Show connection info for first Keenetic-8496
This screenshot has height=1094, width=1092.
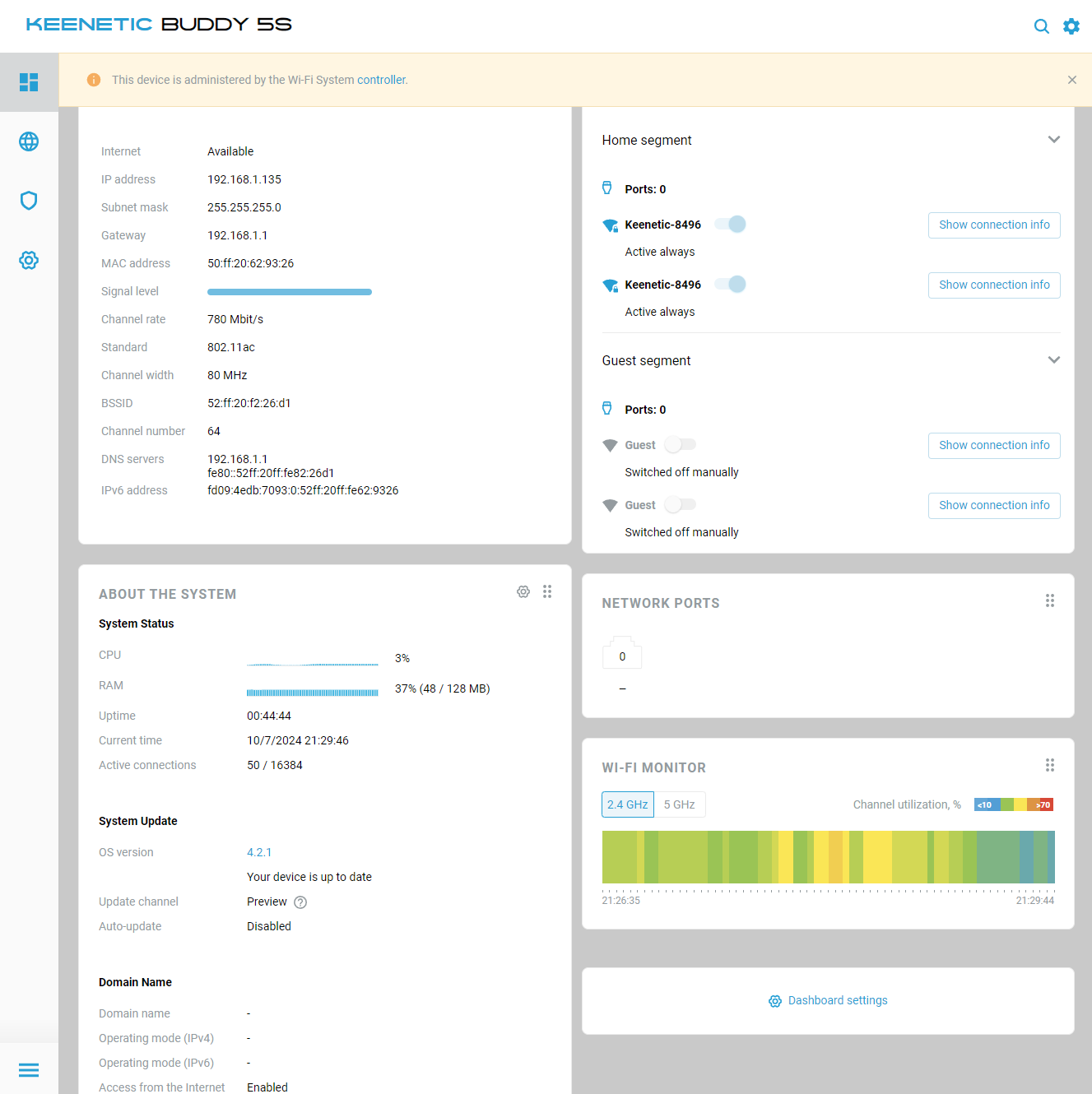(x=994, y=225)
